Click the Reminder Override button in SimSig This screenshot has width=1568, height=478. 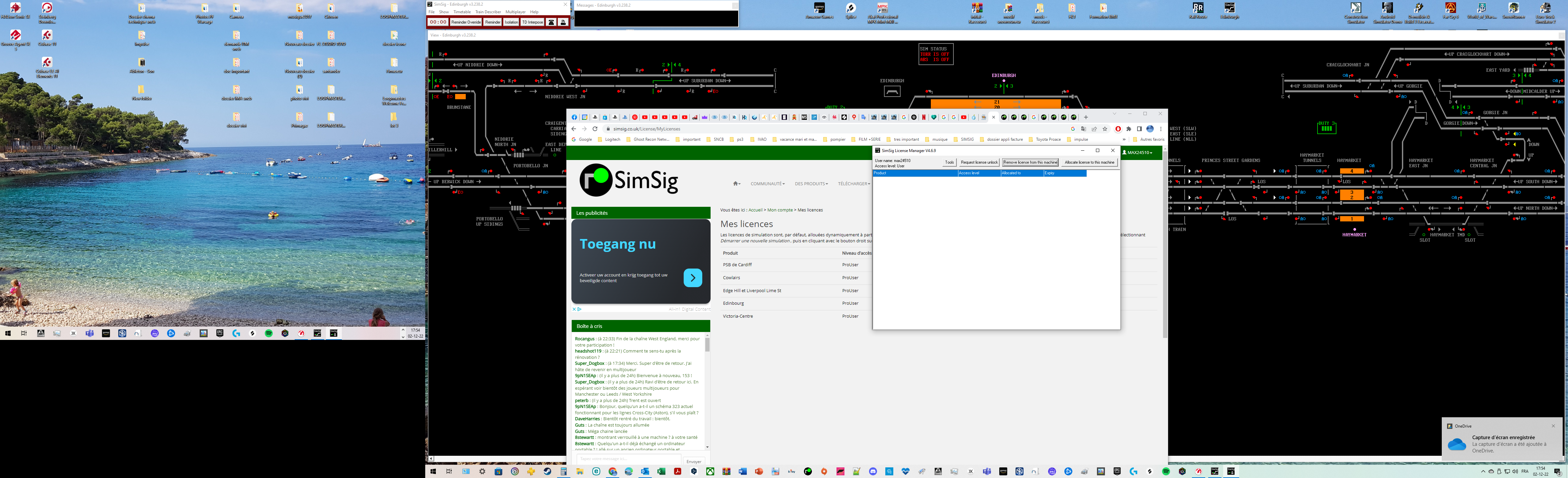(466, 22)
